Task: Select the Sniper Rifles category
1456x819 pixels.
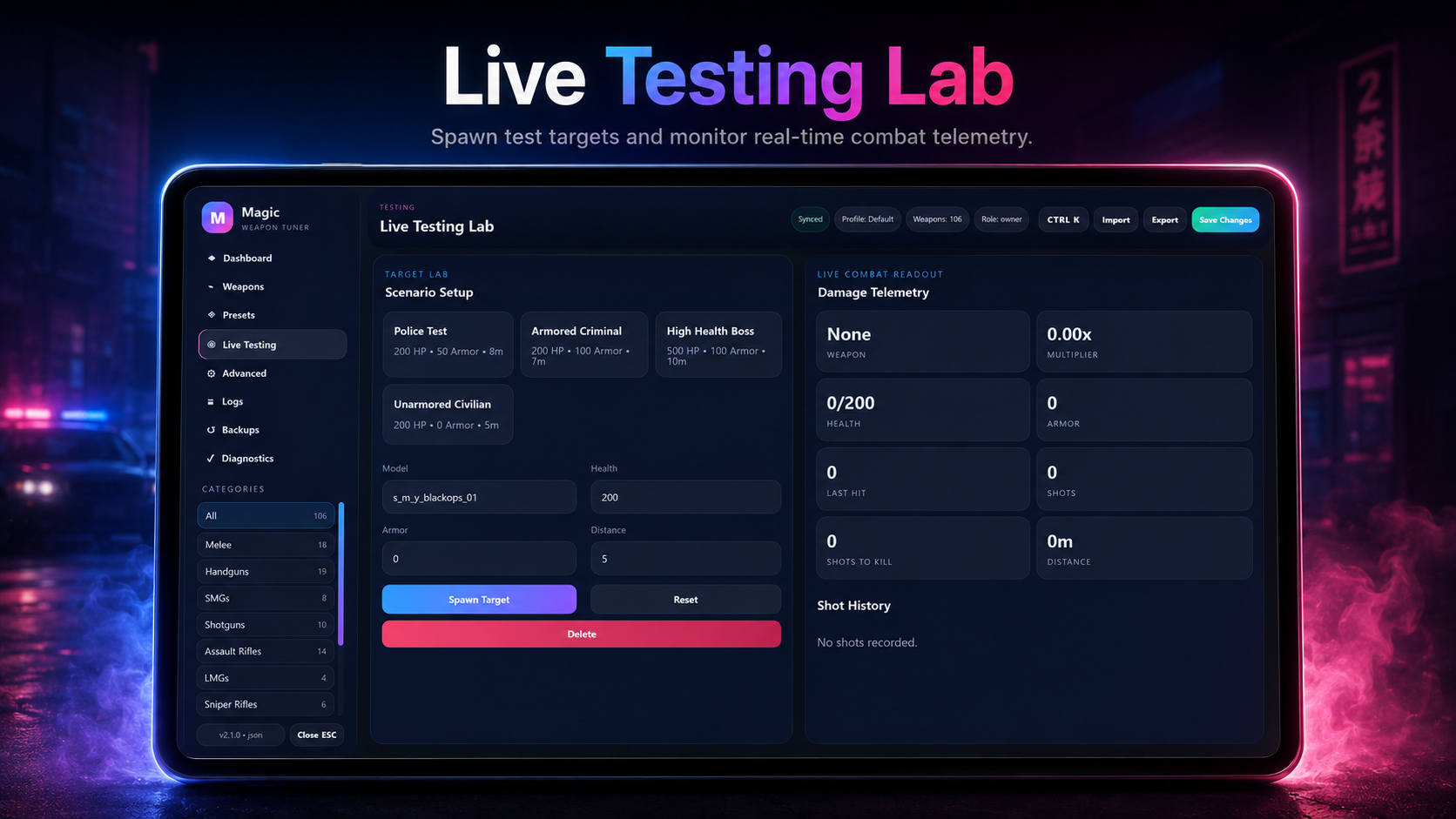Action: point(266,704)
